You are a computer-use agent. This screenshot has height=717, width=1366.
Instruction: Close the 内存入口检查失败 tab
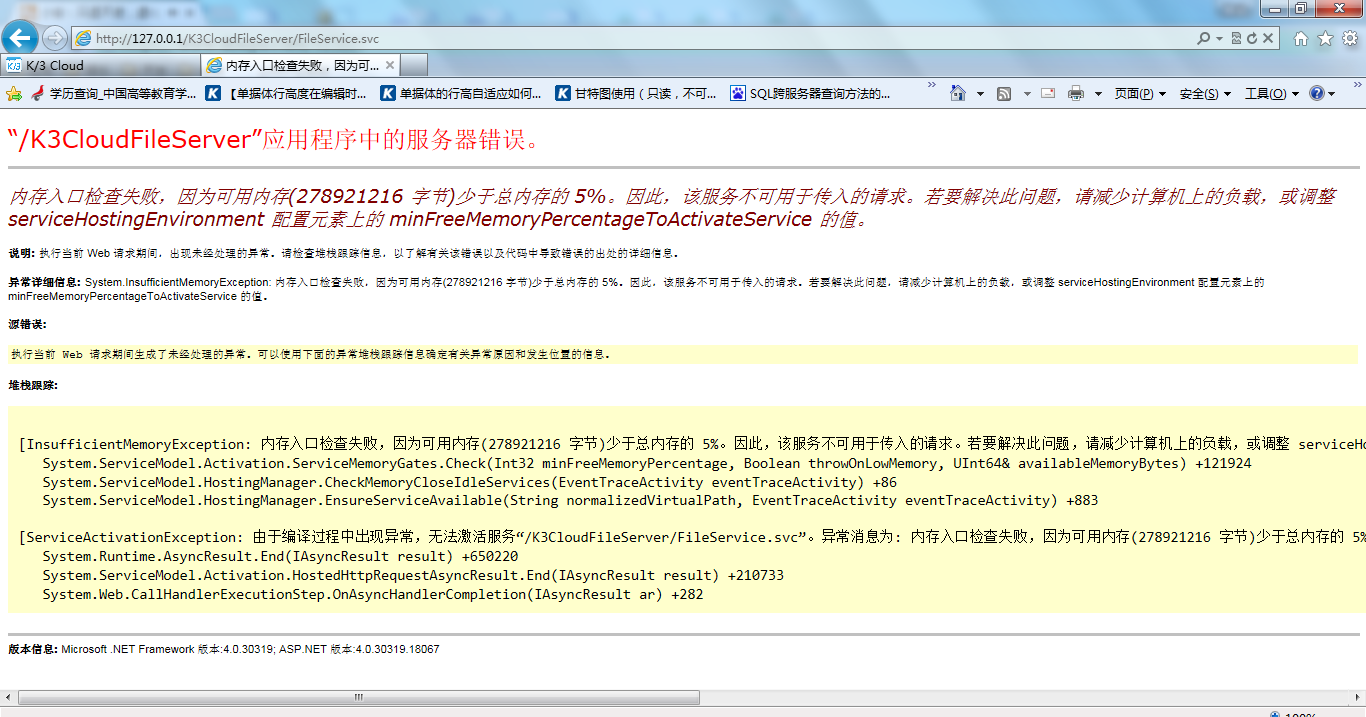coord(390,65)
